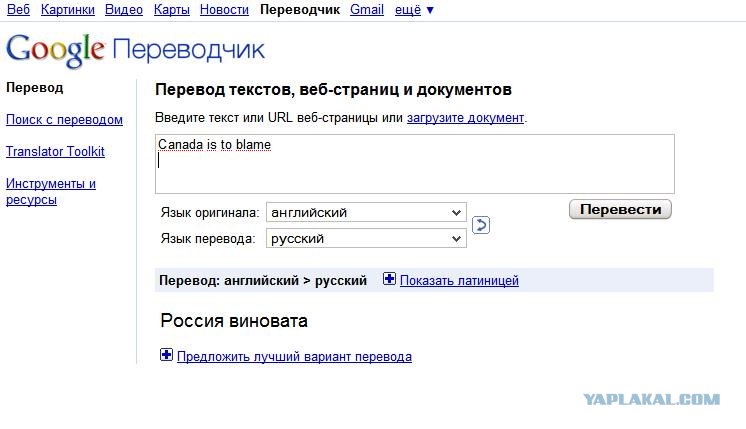Click the swap languages arrow icon

[x=481, y=225]
